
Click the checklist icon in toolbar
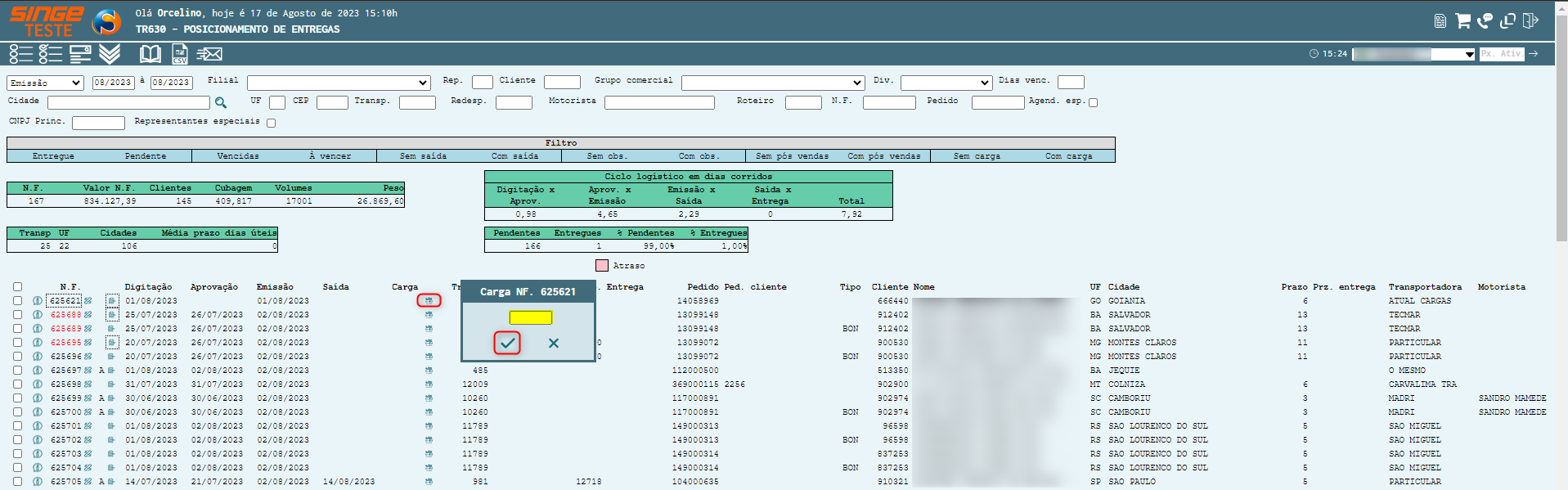pyautogui.click(x=51, y=54)
